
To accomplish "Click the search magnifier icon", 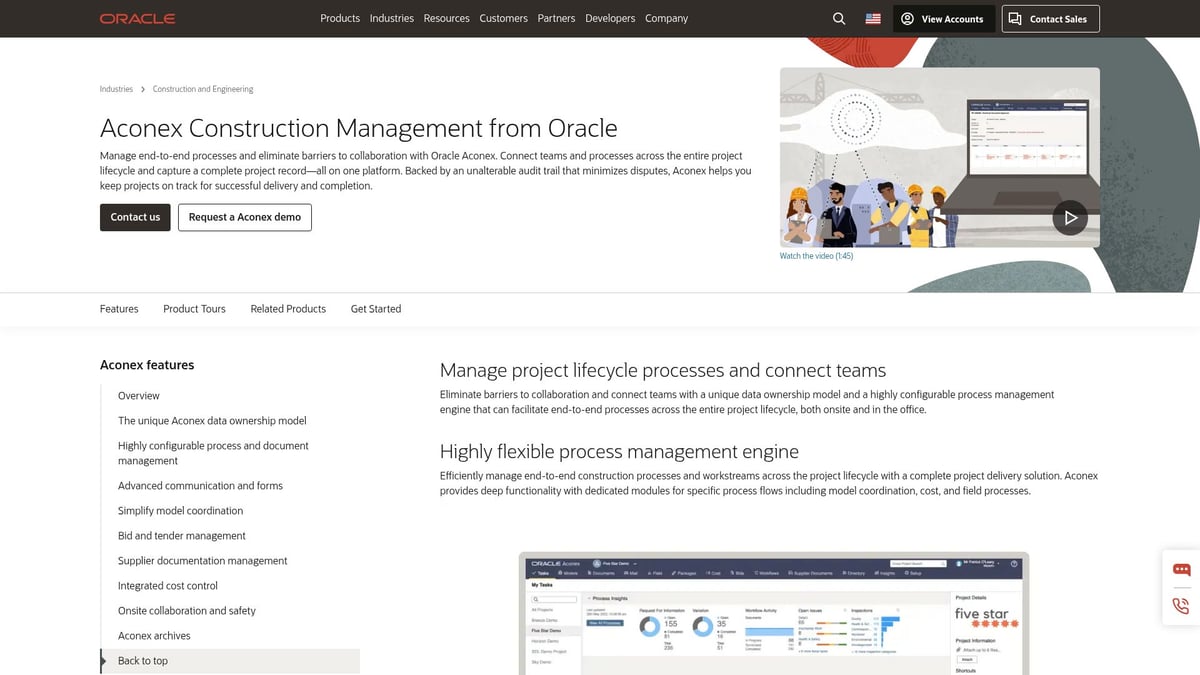I will click(x=838, y=18).
